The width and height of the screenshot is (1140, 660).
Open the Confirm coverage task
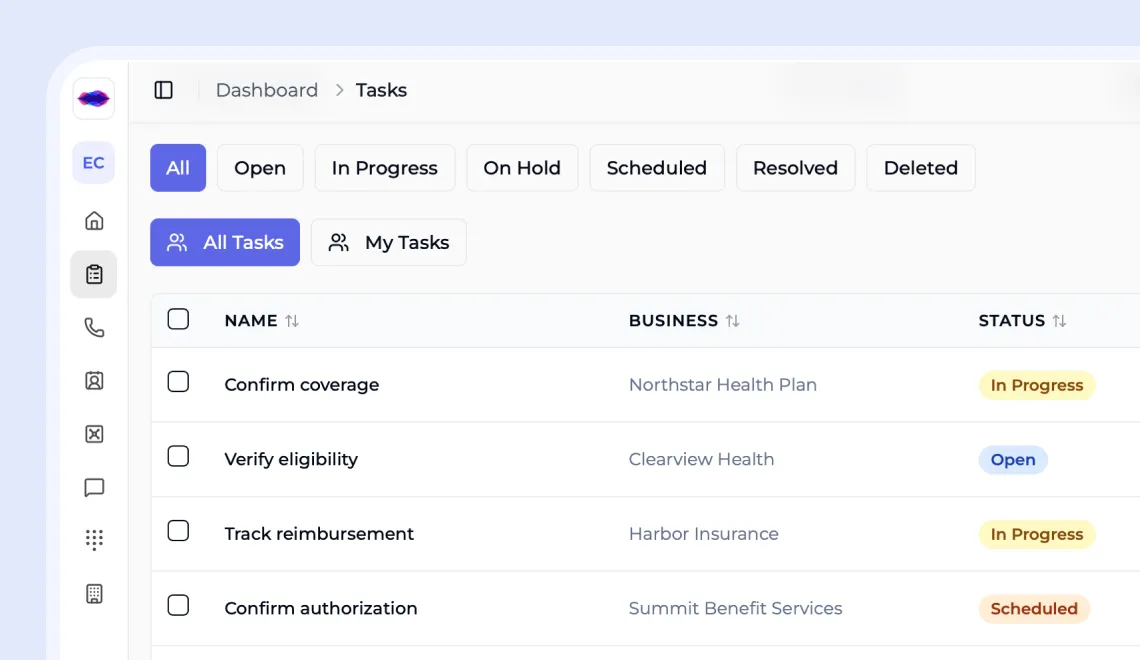point(302,385)
